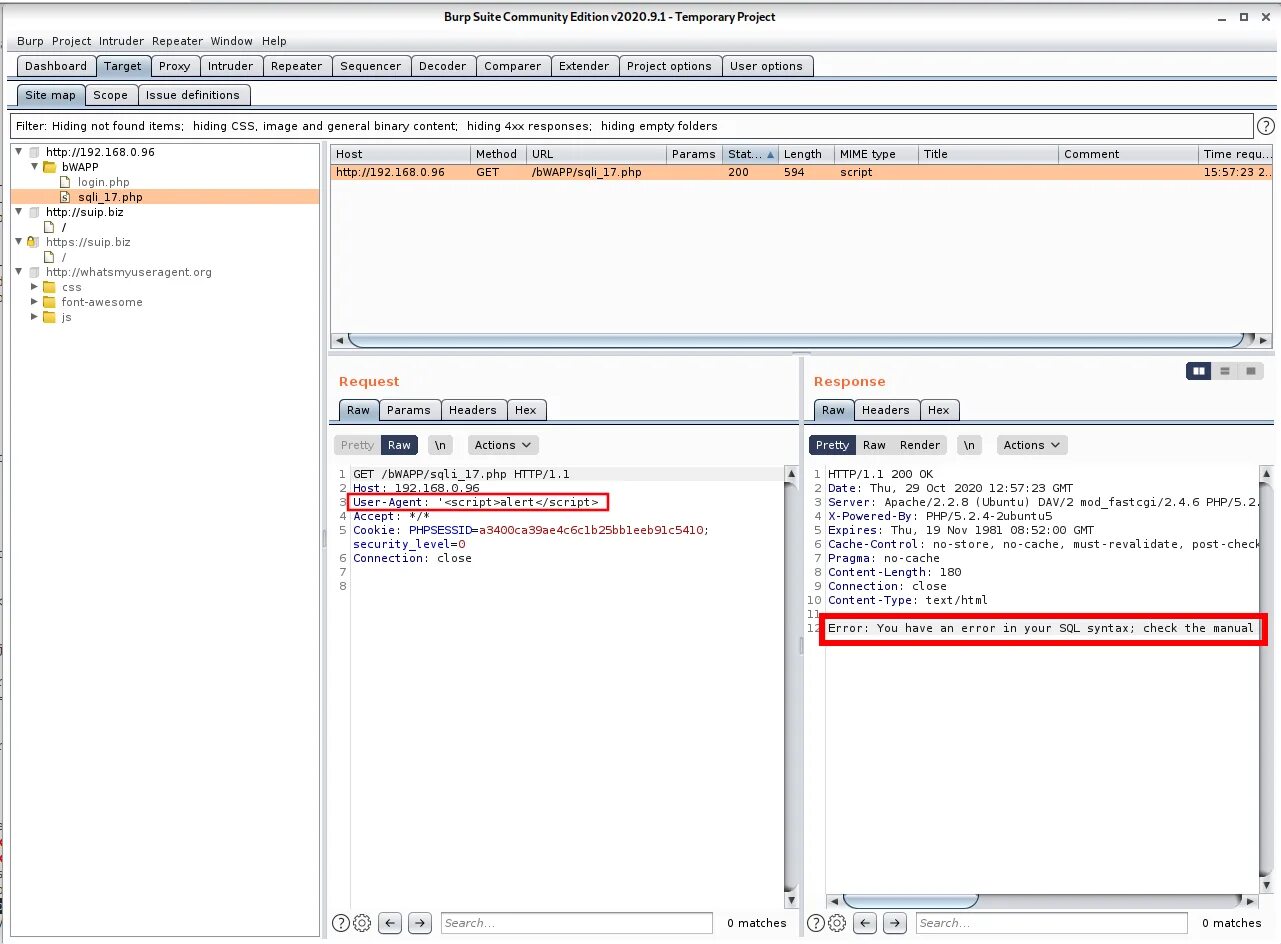Screen dimensions: 1281x944
Task: Open the Request search help icon
Action: point(341,923)
